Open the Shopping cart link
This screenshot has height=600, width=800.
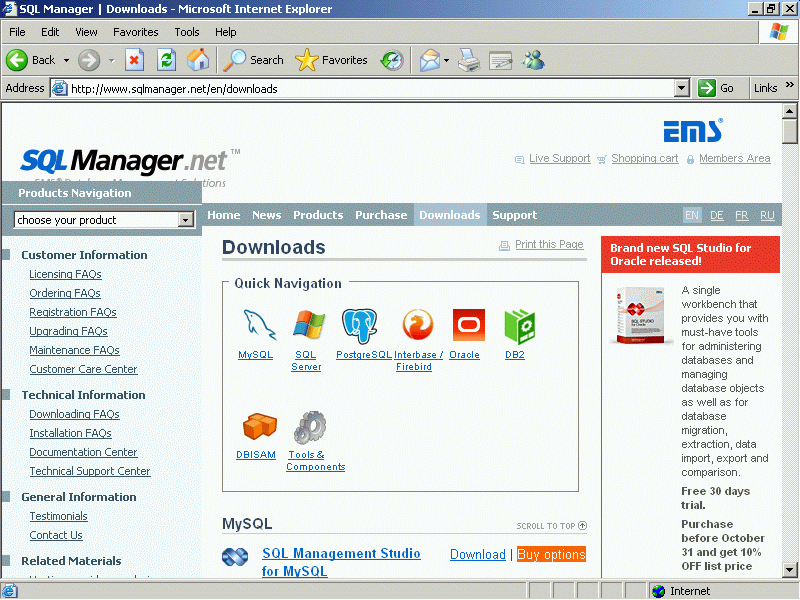click(645, 159)
